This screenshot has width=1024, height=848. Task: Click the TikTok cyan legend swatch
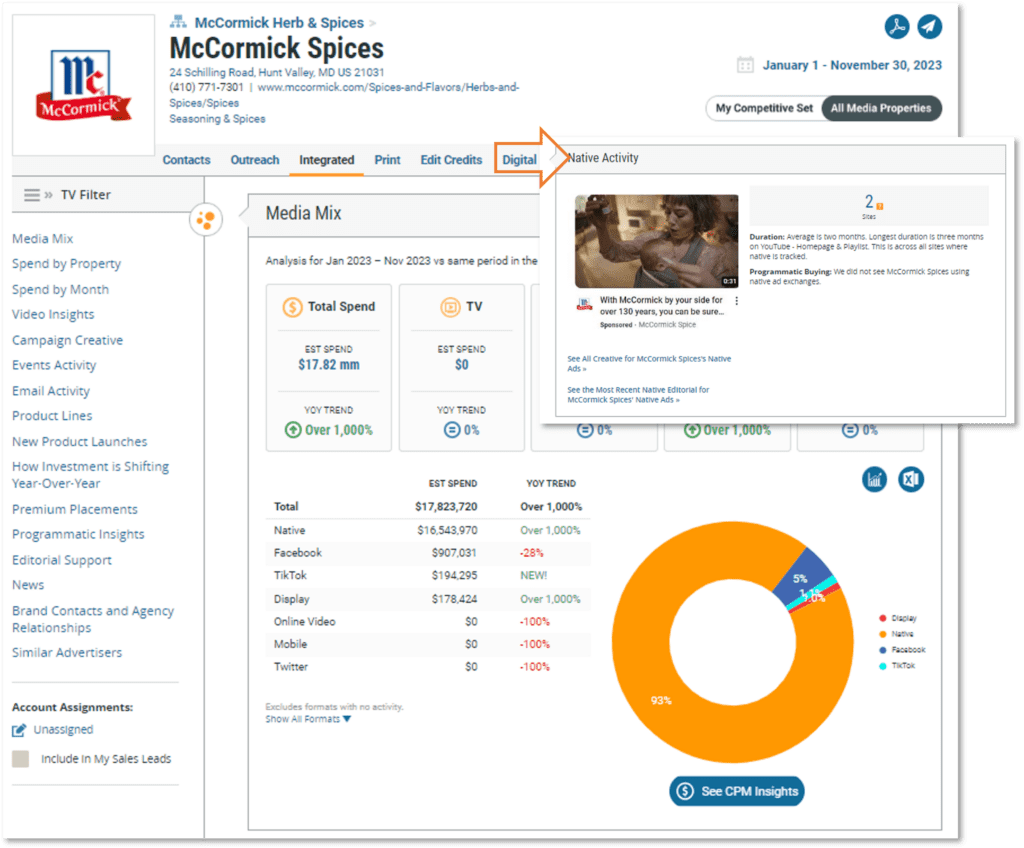(882, 666)
